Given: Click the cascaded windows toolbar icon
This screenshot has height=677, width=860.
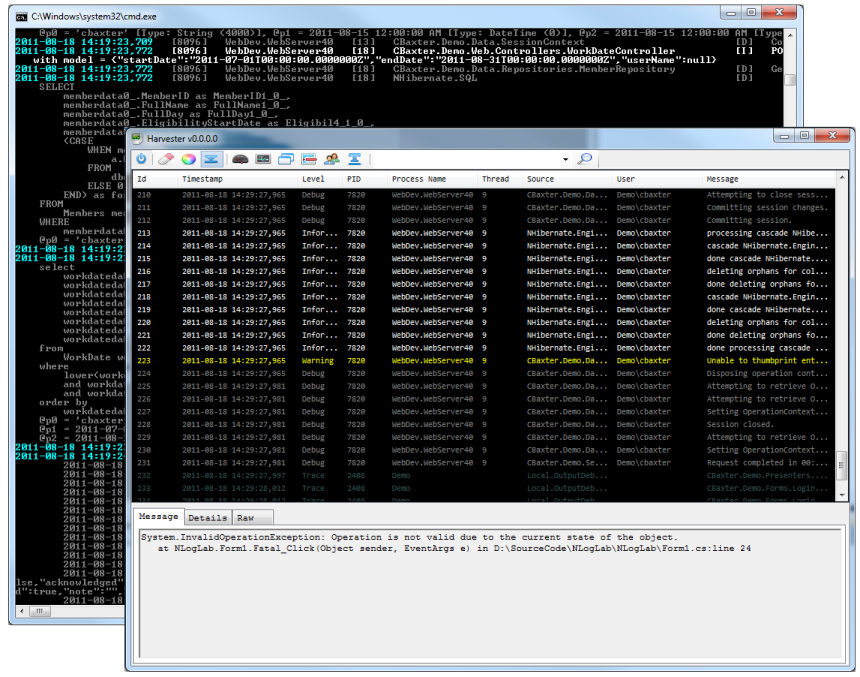Looking at the screenshot, I should (286, 159).
